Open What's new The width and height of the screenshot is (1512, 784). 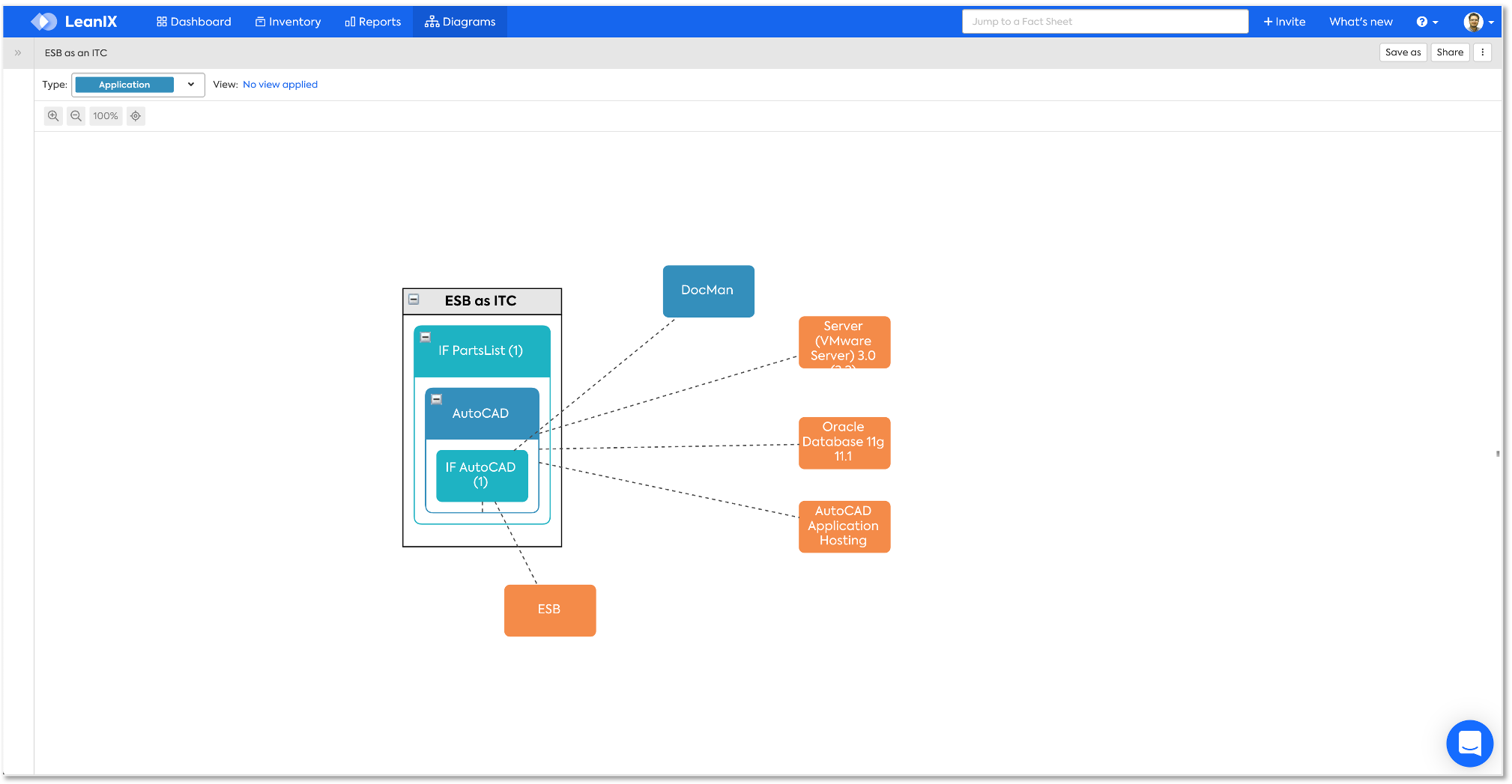pos(1361,22)
